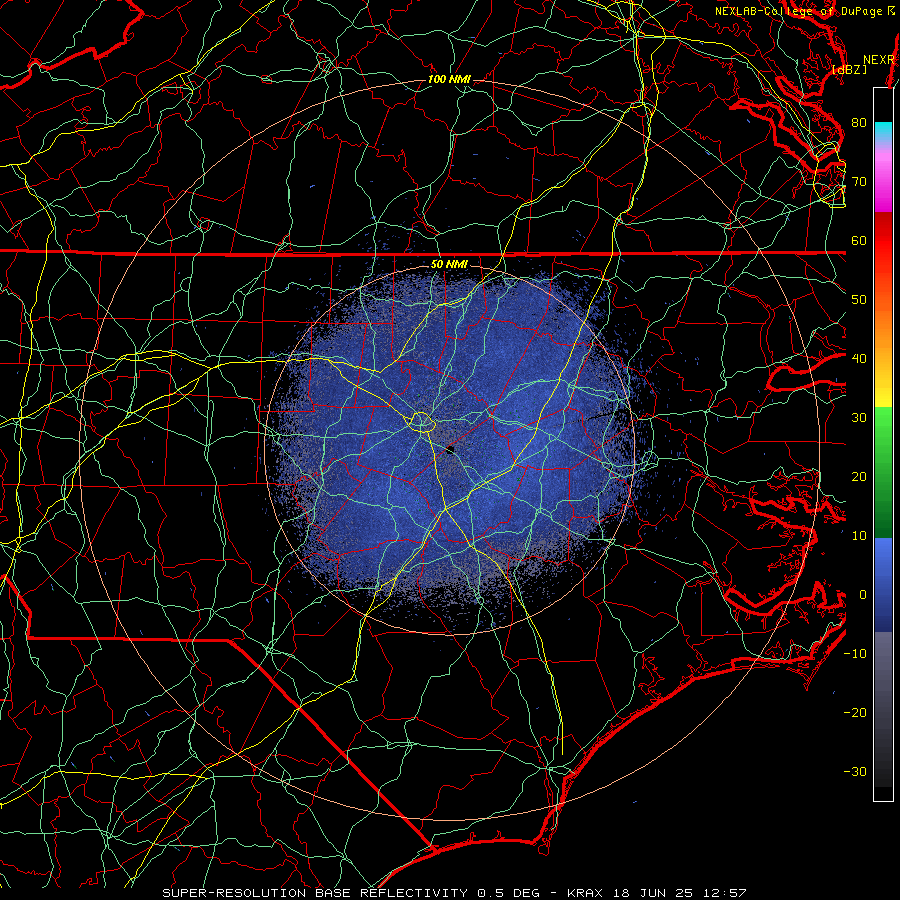Click the 10 value on the dBZ scale
The image size is (900, 900).
859,536
